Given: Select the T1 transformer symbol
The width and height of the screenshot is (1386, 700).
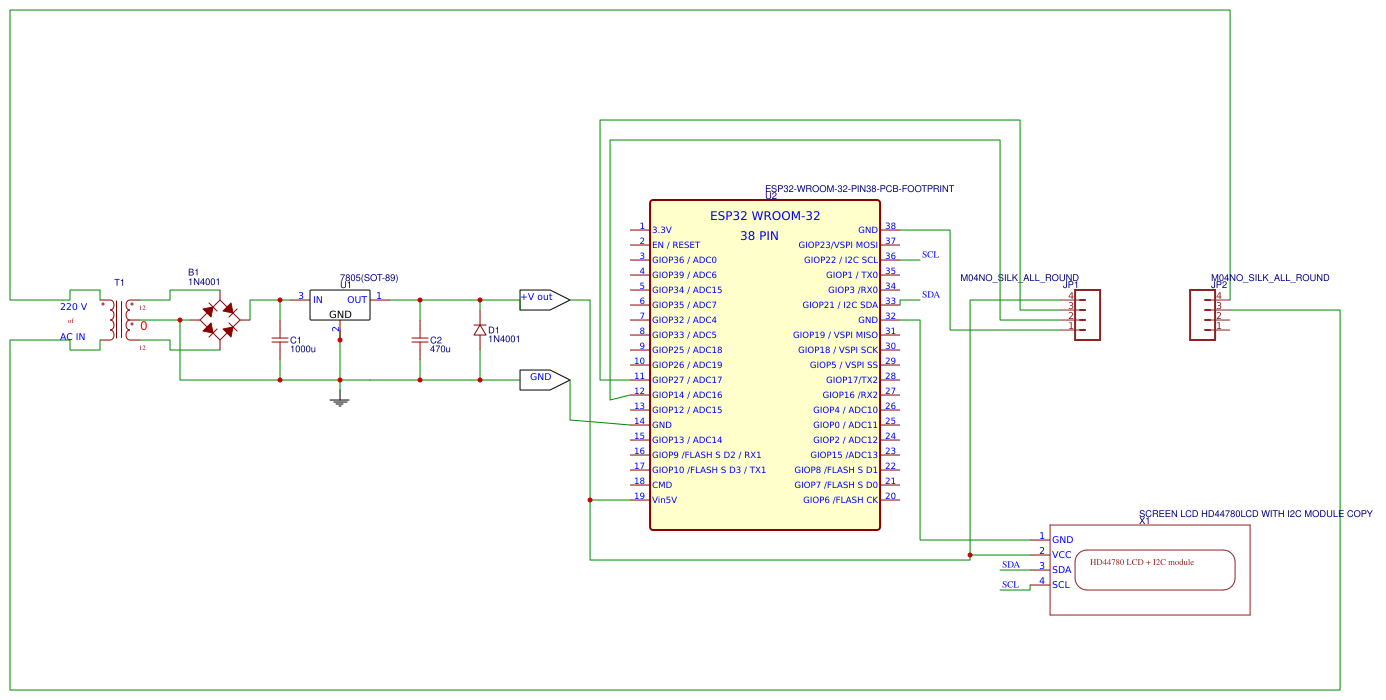Looking at the screenshot, I should (120, 320).
